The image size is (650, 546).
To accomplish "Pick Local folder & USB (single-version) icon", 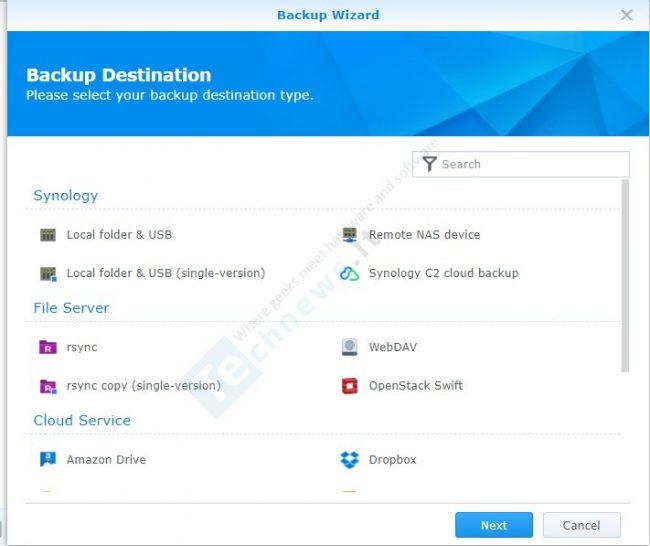I will (48, 274).
